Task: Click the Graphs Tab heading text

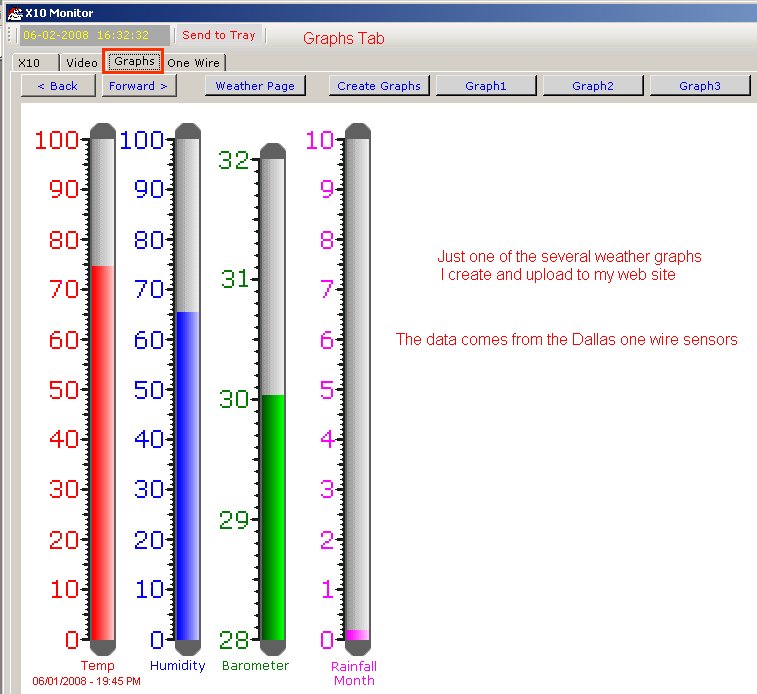Action: (x=344, y=38)
